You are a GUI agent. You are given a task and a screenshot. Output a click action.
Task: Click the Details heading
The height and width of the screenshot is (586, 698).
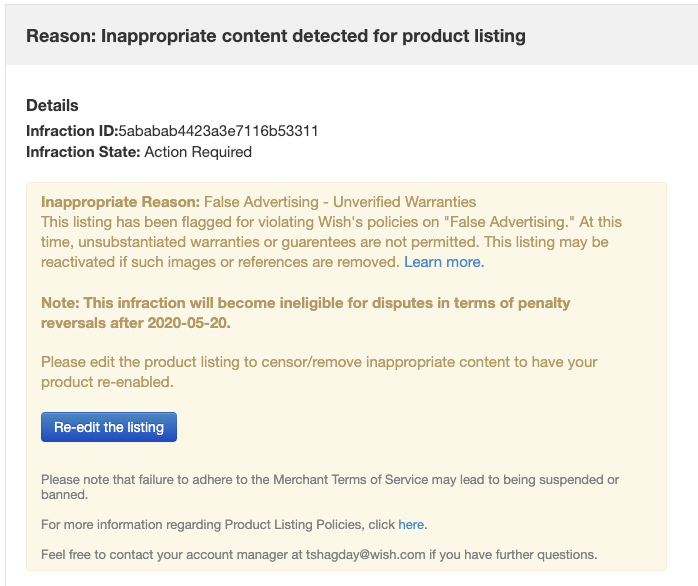pos(52,105)
